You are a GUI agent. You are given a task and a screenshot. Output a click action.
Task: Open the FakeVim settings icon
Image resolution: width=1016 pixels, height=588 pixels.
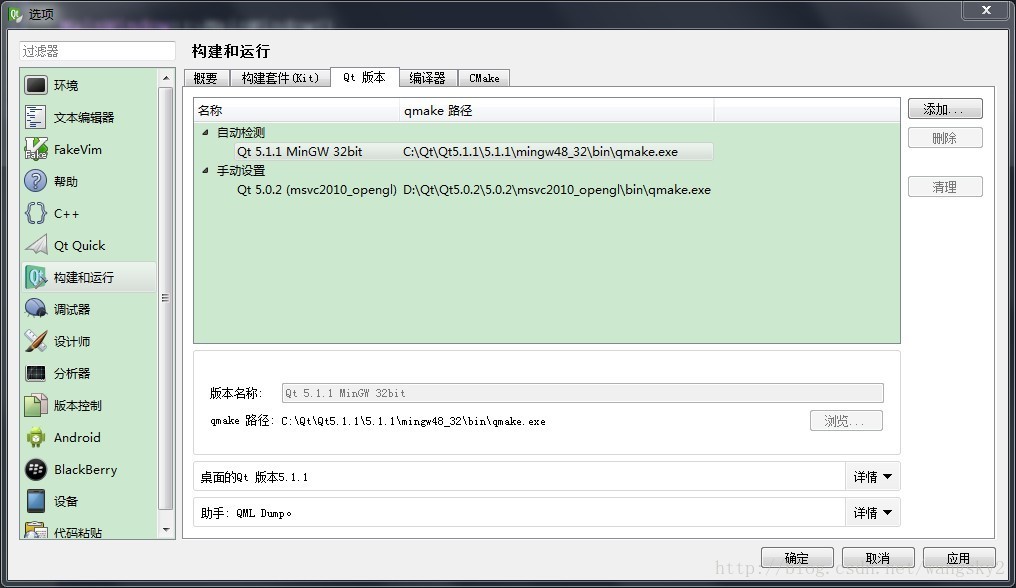pyautogui.click(x=36, y=149)
